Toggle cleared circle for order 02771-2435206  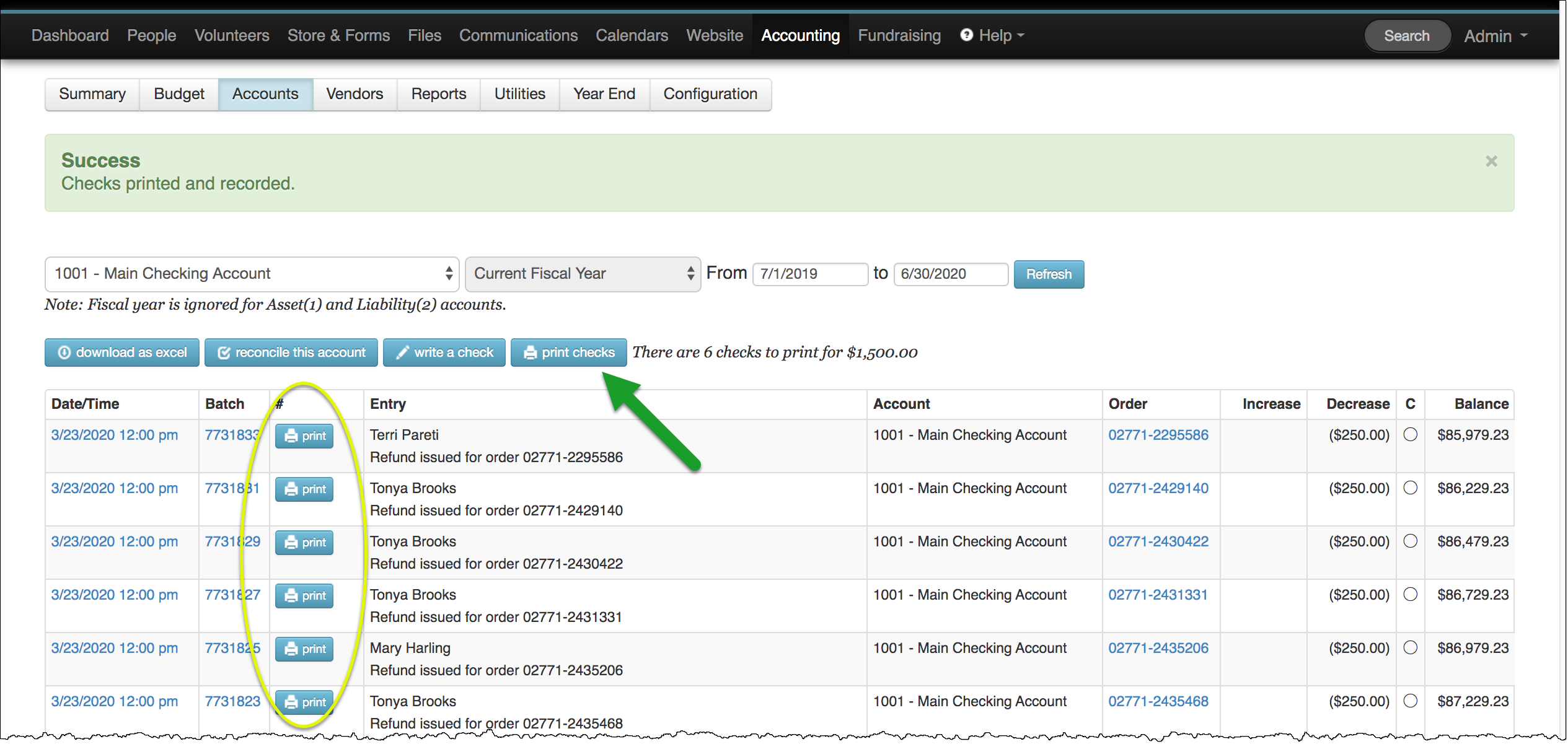[1410, 648]
